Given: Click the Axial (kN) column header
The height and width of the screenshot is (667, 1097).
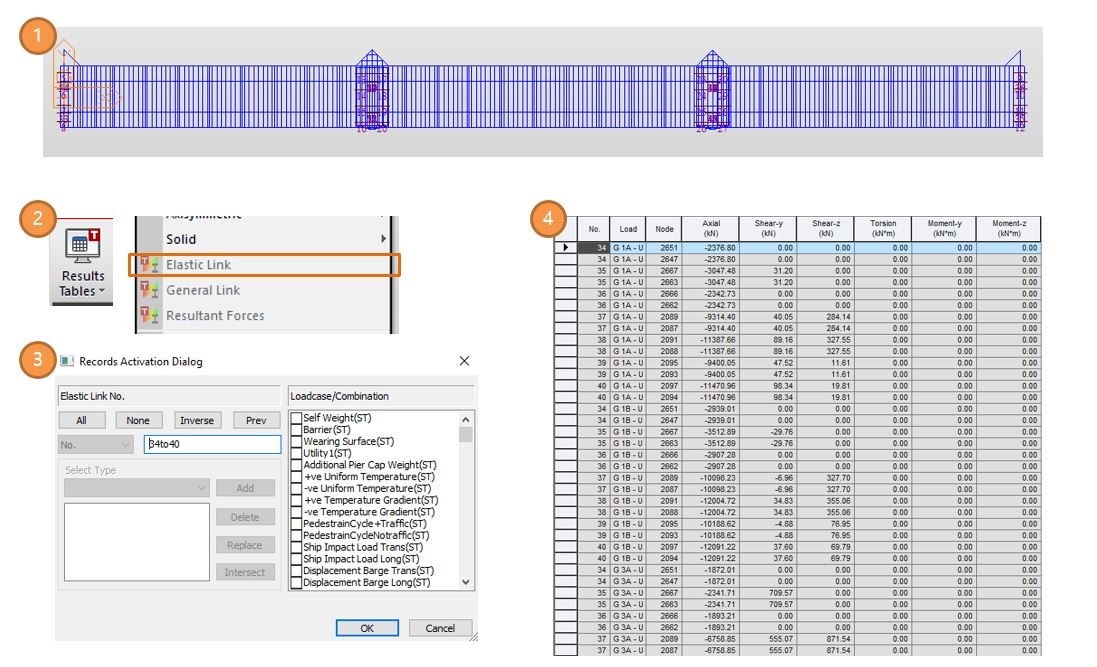Looking at the screenshot, I should tap(711, 228).
